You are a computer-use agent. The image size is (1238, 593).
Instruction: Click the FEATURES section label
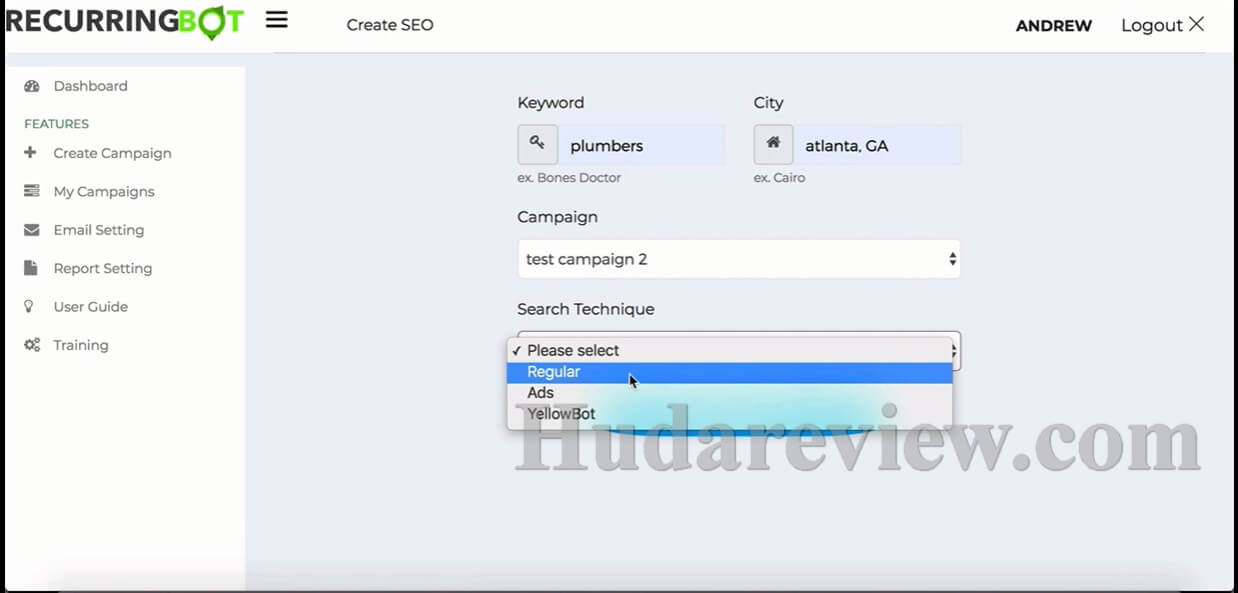[x=56, y=124]
